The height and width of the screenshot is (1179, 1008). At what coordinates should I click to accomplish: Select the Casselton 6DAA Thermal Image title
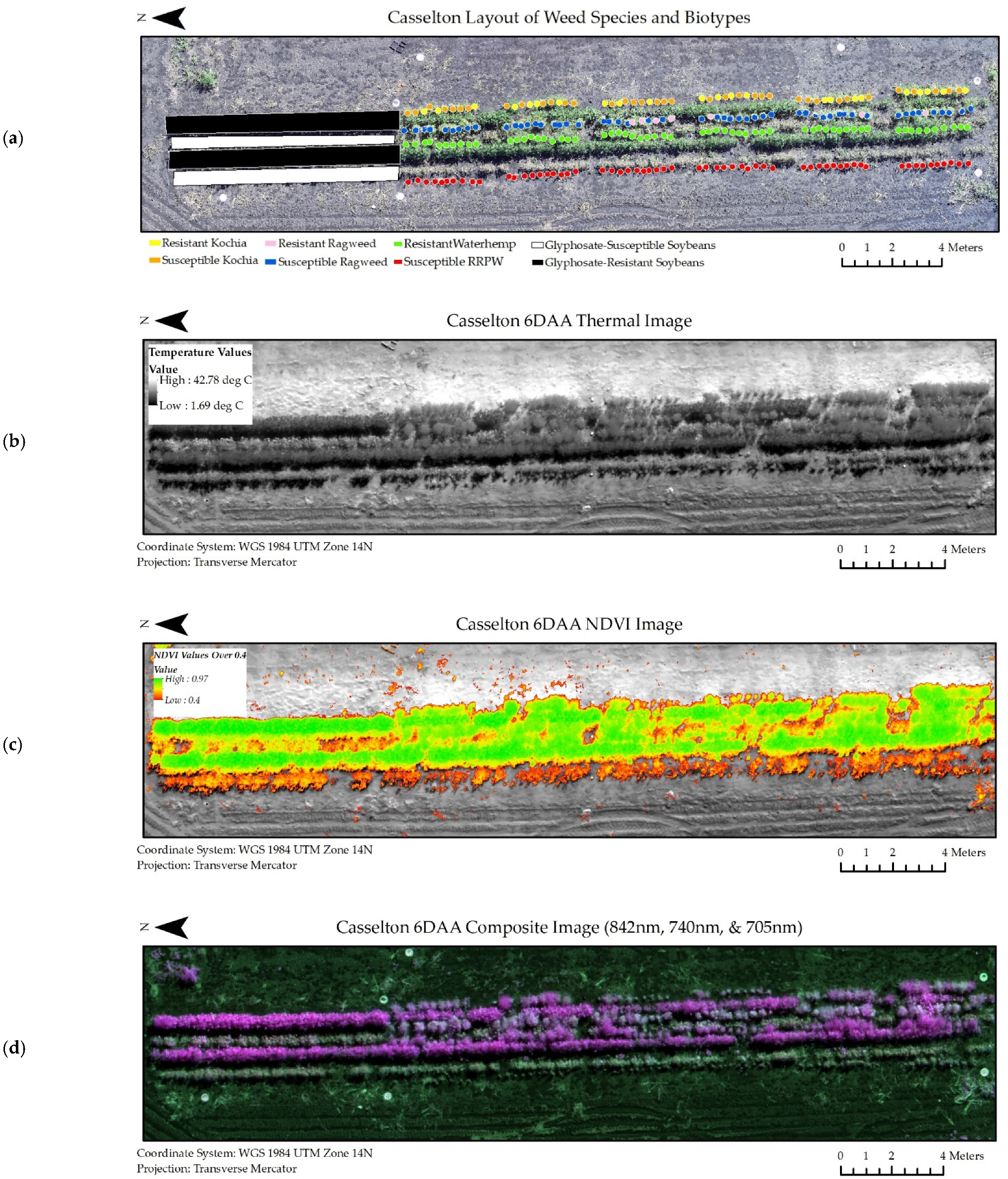point(569,320)
